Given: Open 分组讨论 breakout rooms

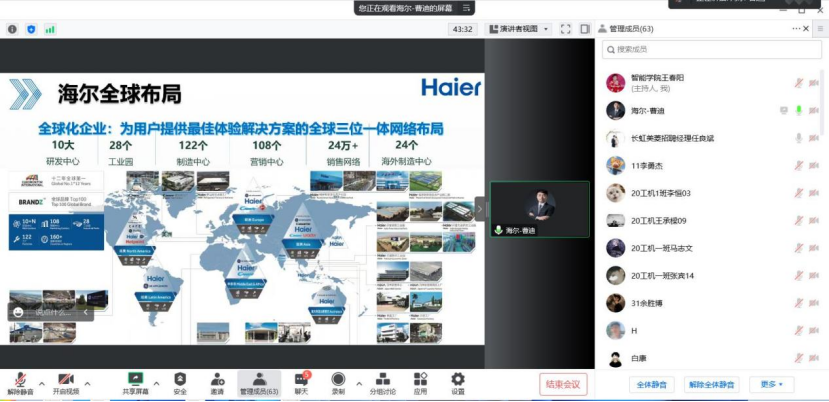Looking at the screenshot, I should coord(383,385).
